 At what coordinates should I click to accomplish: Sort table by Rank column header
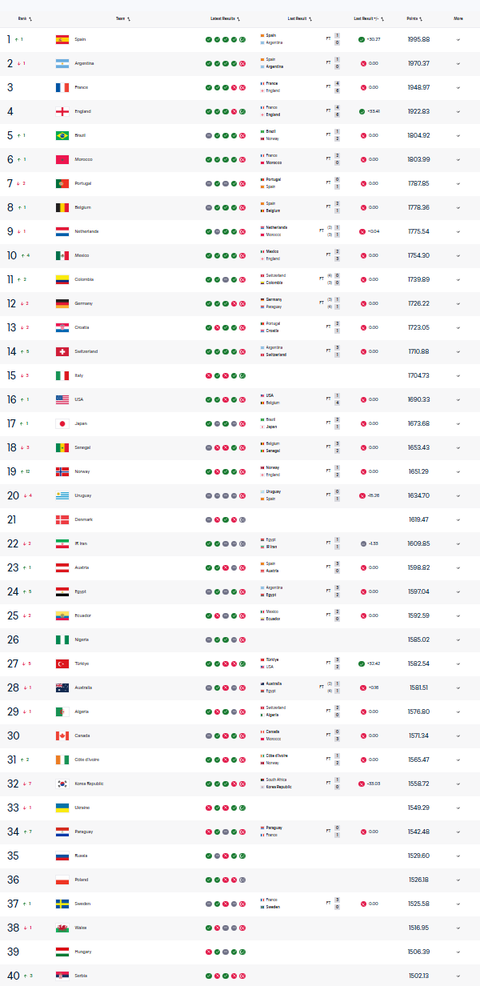(x=25, y=19)
